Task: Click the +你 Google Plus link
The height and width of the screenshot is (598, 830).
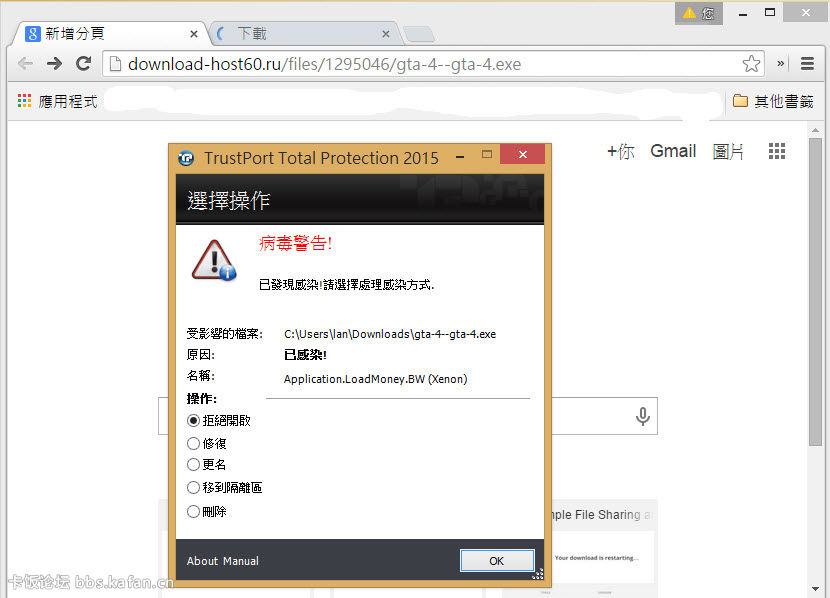Action: pos(620,152)
